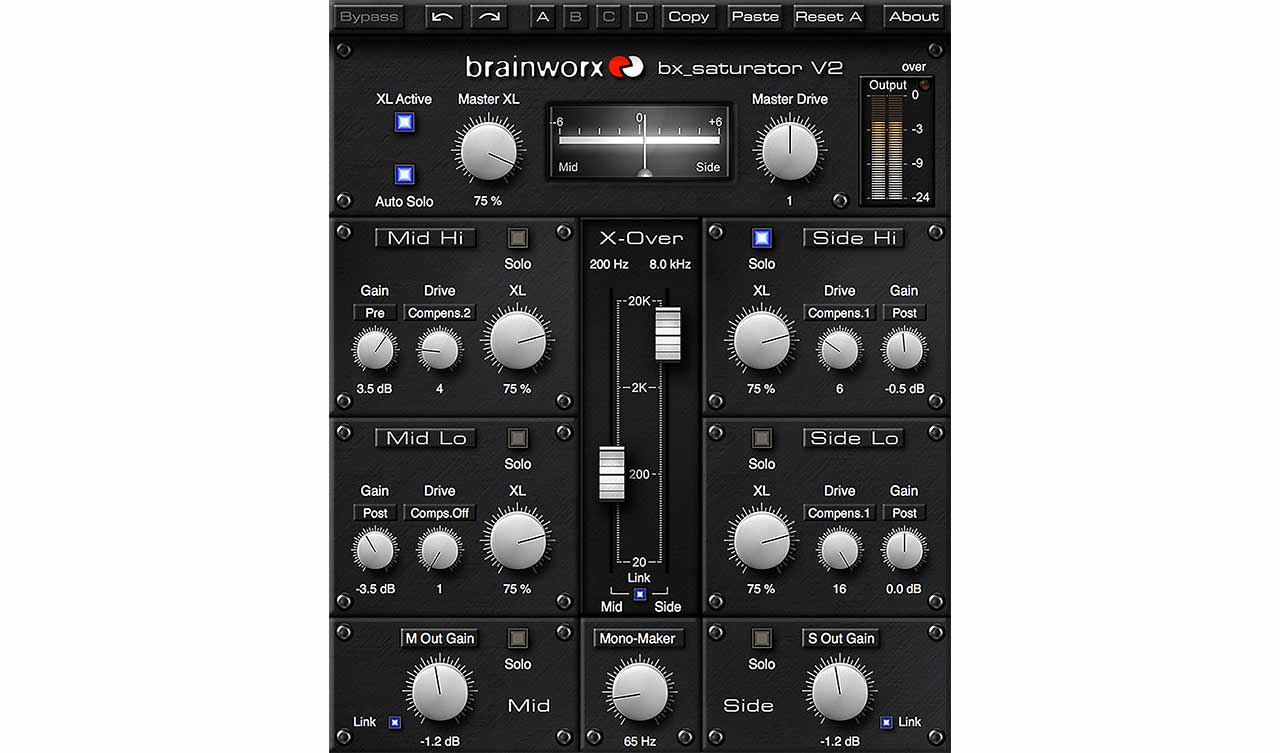
Task: Click the Mid Hi XL knob
Action: [517, 340]
